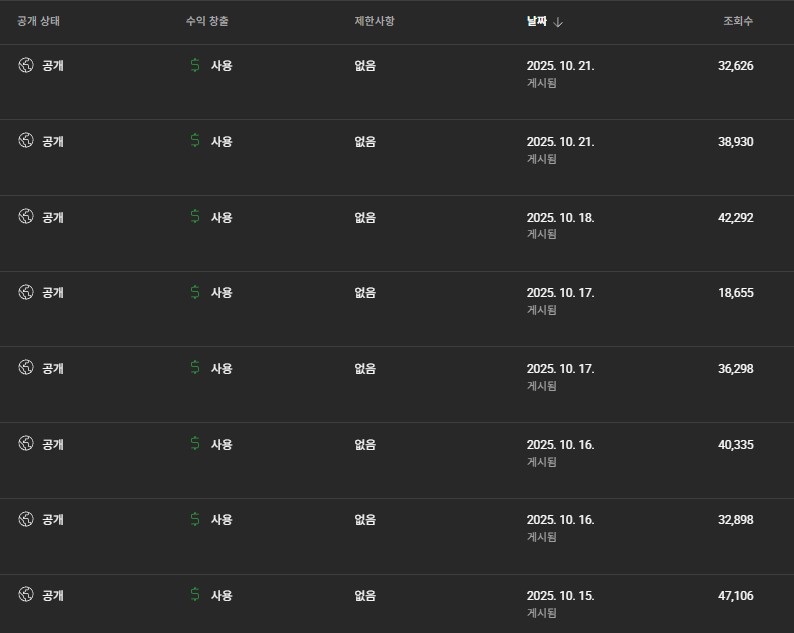Toggle the sort arrow next to 날짜
This screenshot has width=794, height=633.
coord(558,21)
